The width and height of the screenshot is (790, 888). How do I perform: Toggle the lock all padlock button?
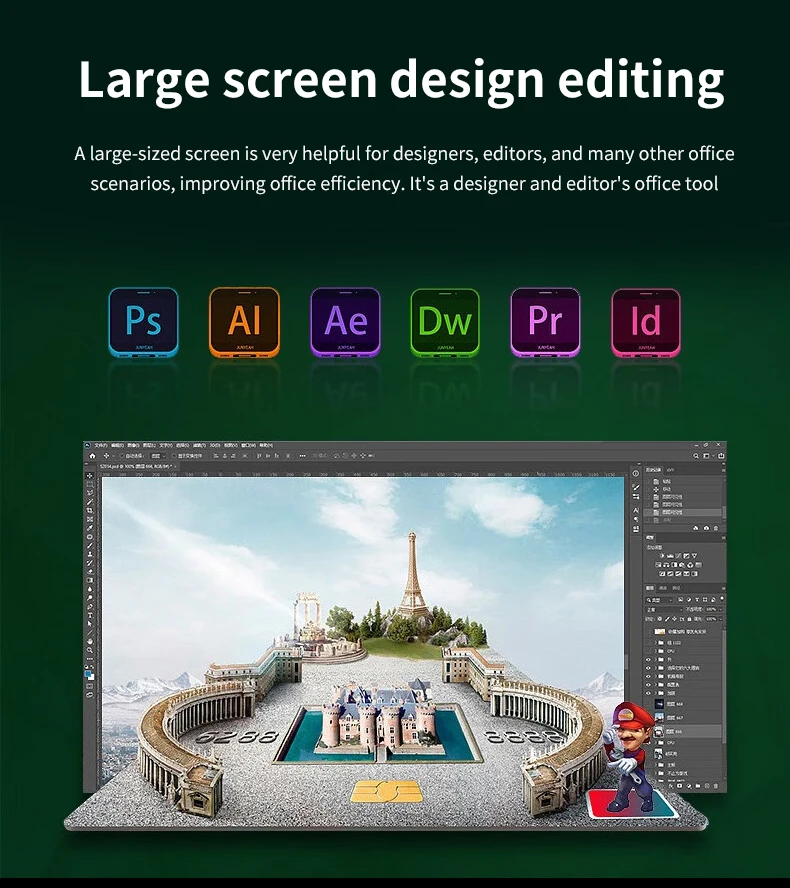tap(689, 618)
